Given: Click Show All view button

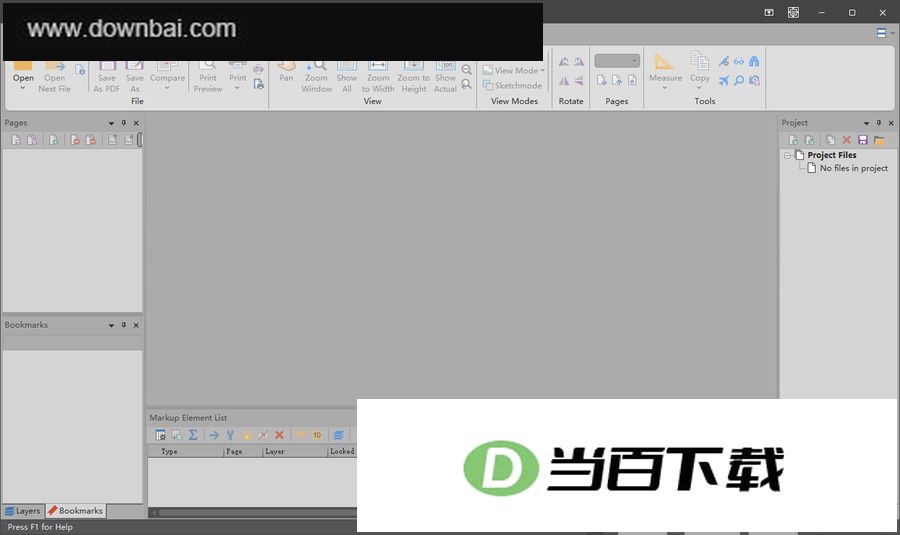Looking at the screenshot, I should 347,77.
